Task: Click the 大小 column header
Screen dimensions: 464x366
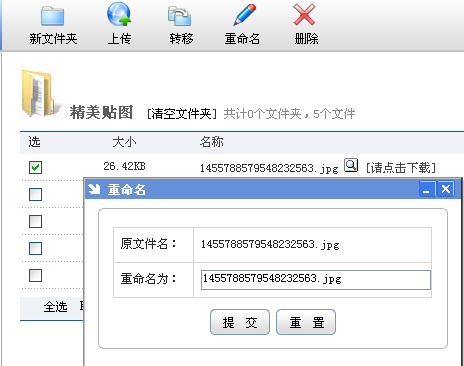Action: tap(124, 142)
